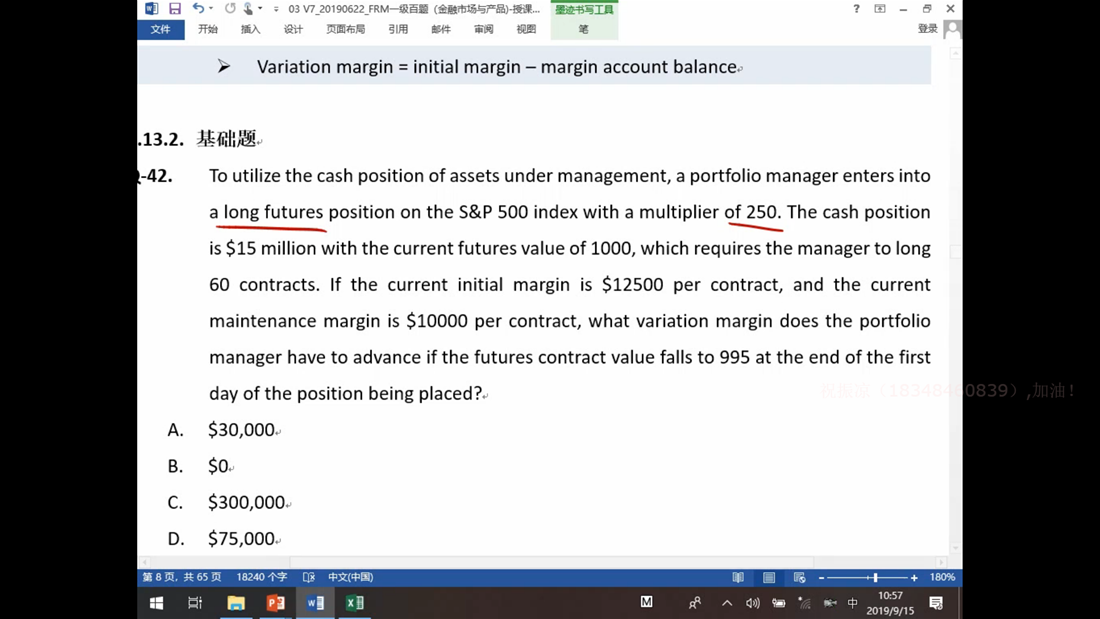Click the touch/mouse mode icon
Screen dimensions: 1100x619
(248, 9)
